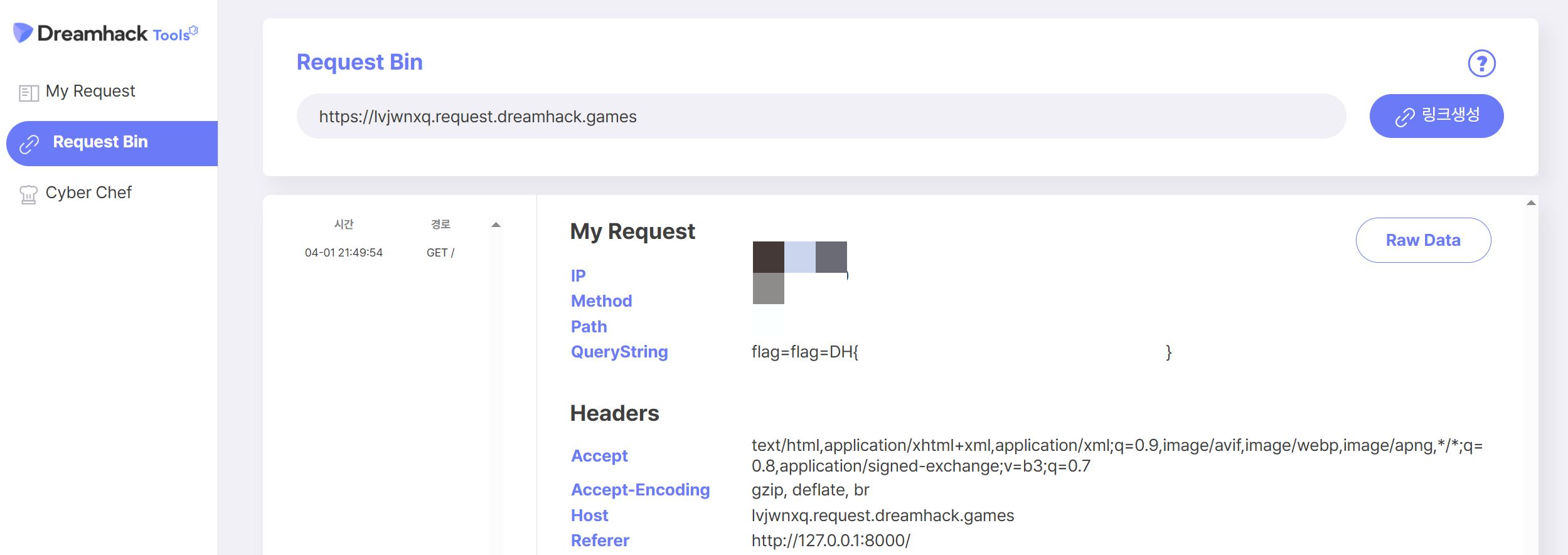Click the request bin URL field
This screenshot has height=555, width=1568.
pos(821,116)
